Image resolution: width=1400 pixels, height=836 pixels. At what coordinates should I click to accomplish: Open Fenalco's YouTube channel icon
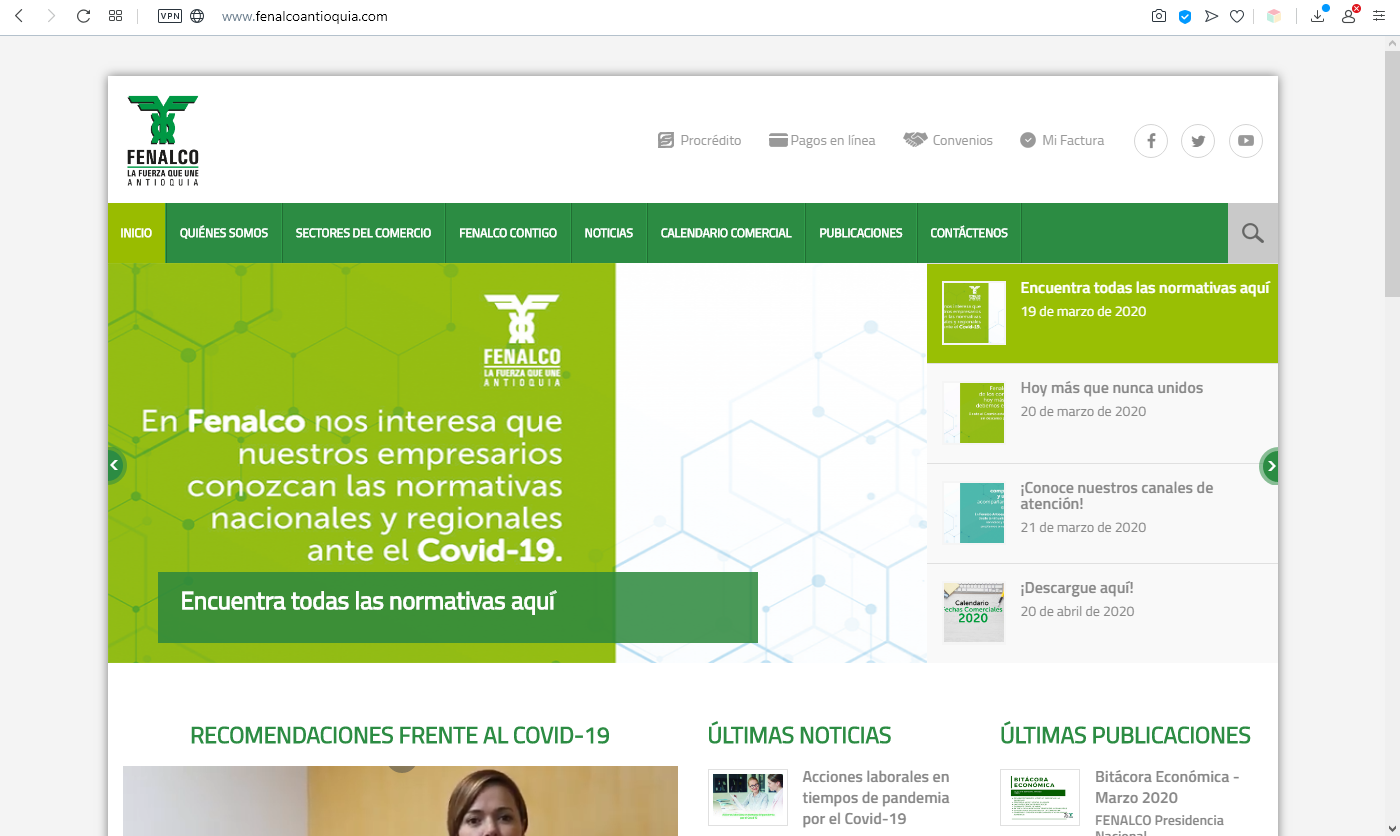(x=1245, y=141)
